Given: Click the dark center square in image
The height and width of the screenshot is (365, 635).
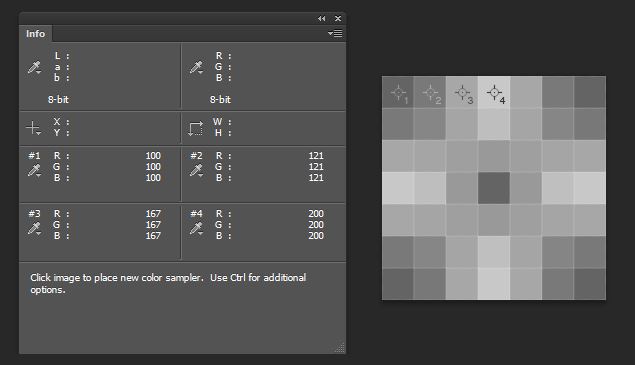Looking at the screenshot, I should 494,188.
